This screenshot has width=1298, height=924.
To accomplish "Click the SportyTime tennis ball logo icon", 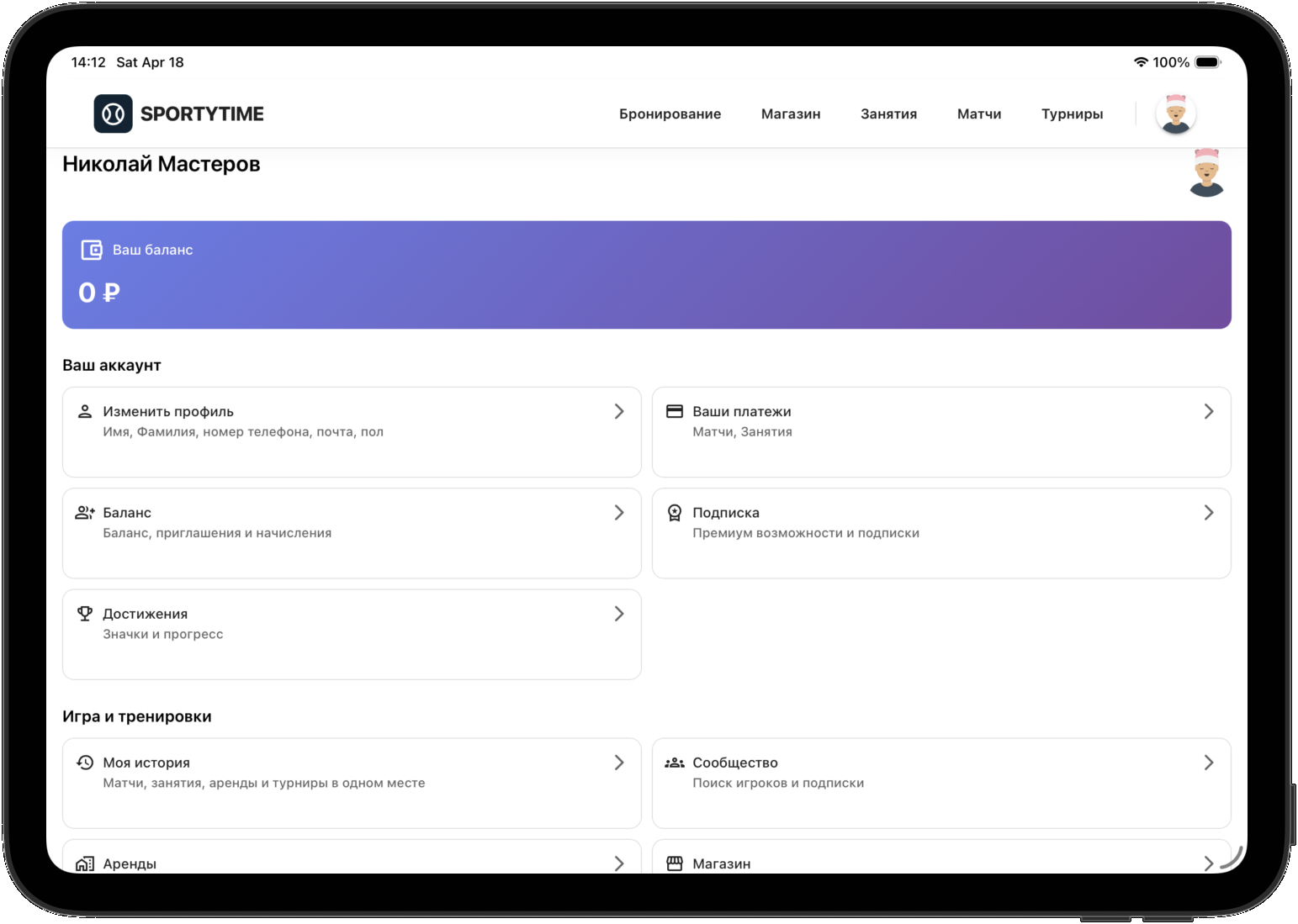I will click(113, 114).
